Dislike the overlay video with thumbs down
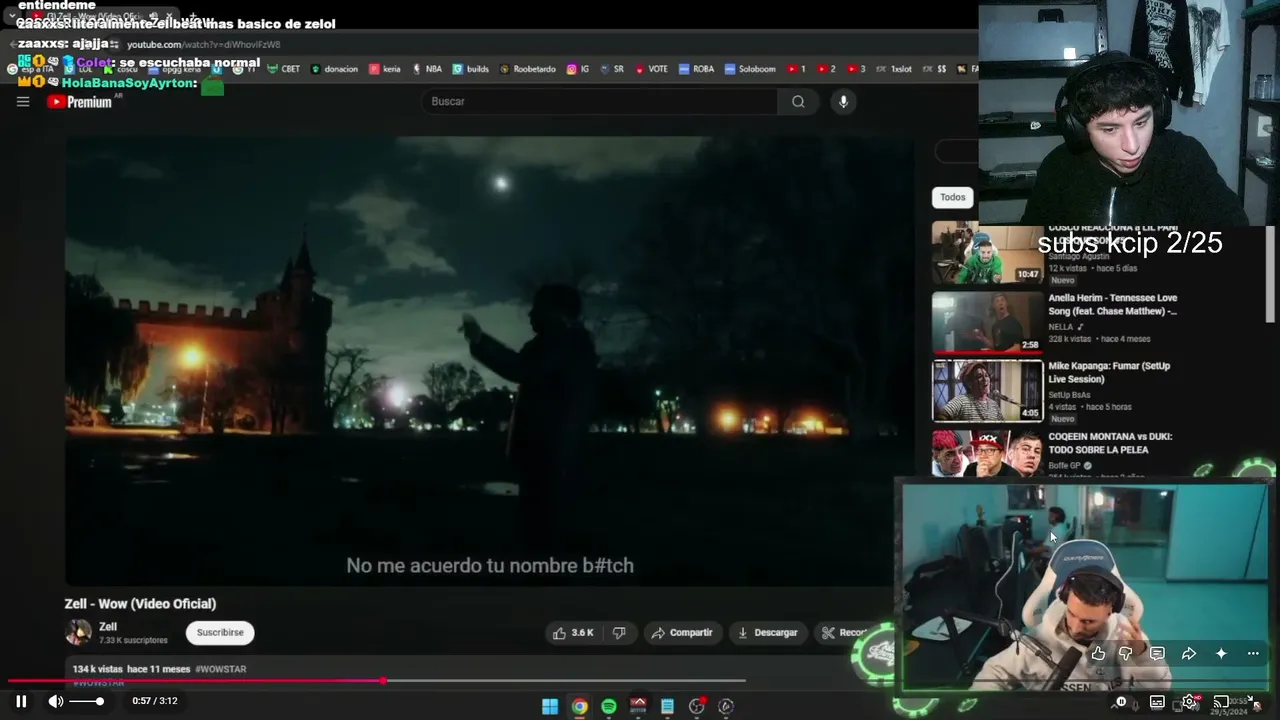Viewport: 1280px width, 720px height. pos(1126,654)
